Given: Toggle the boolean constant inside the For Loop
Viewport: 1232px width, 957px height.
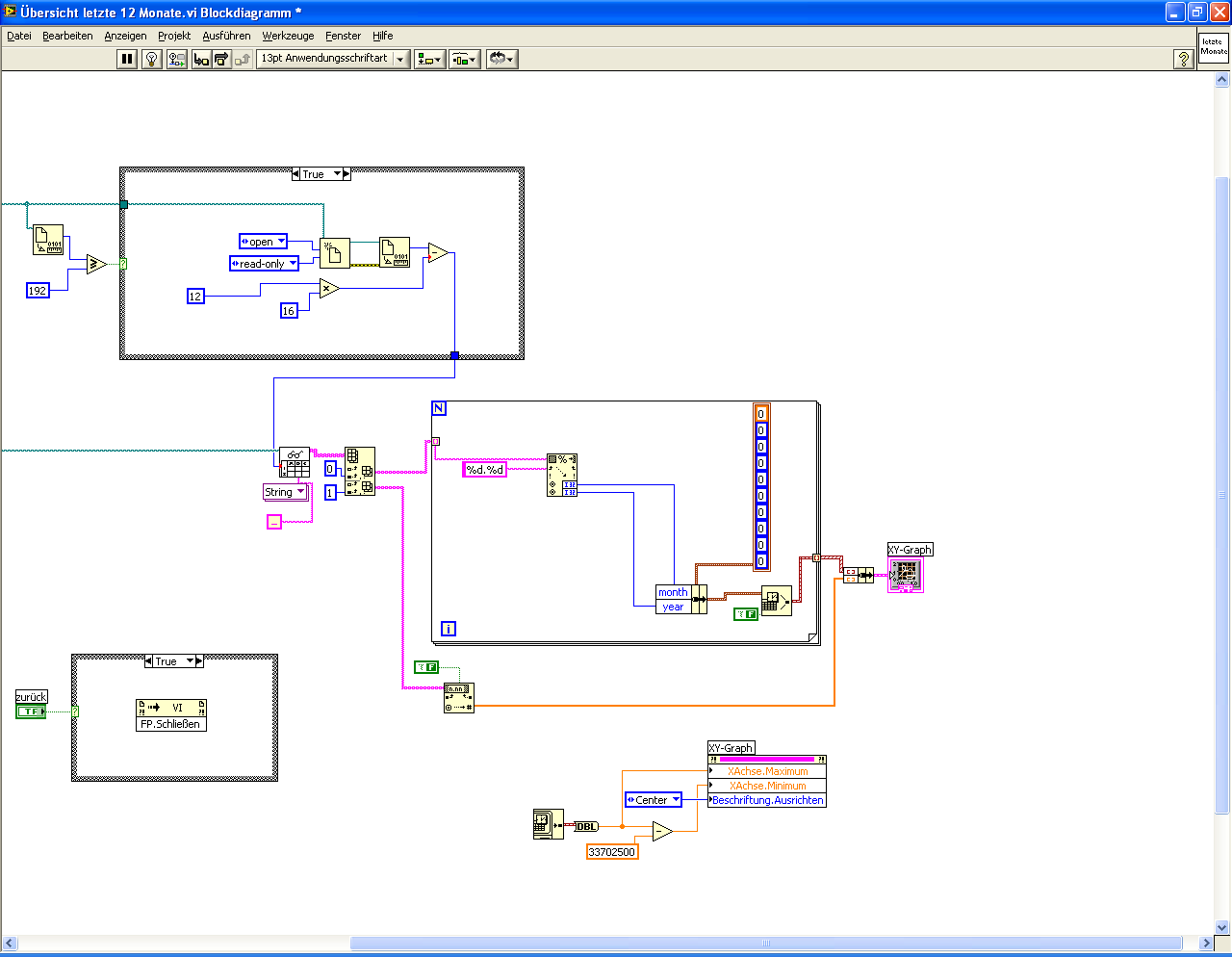Looking at the screenshot, I should 746,613.
